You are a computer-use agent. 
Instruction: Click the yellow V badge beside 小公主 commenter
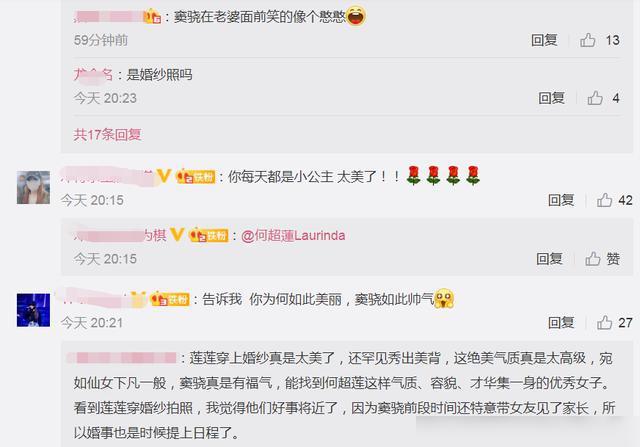pyautogui.click(x=164, y=176)
